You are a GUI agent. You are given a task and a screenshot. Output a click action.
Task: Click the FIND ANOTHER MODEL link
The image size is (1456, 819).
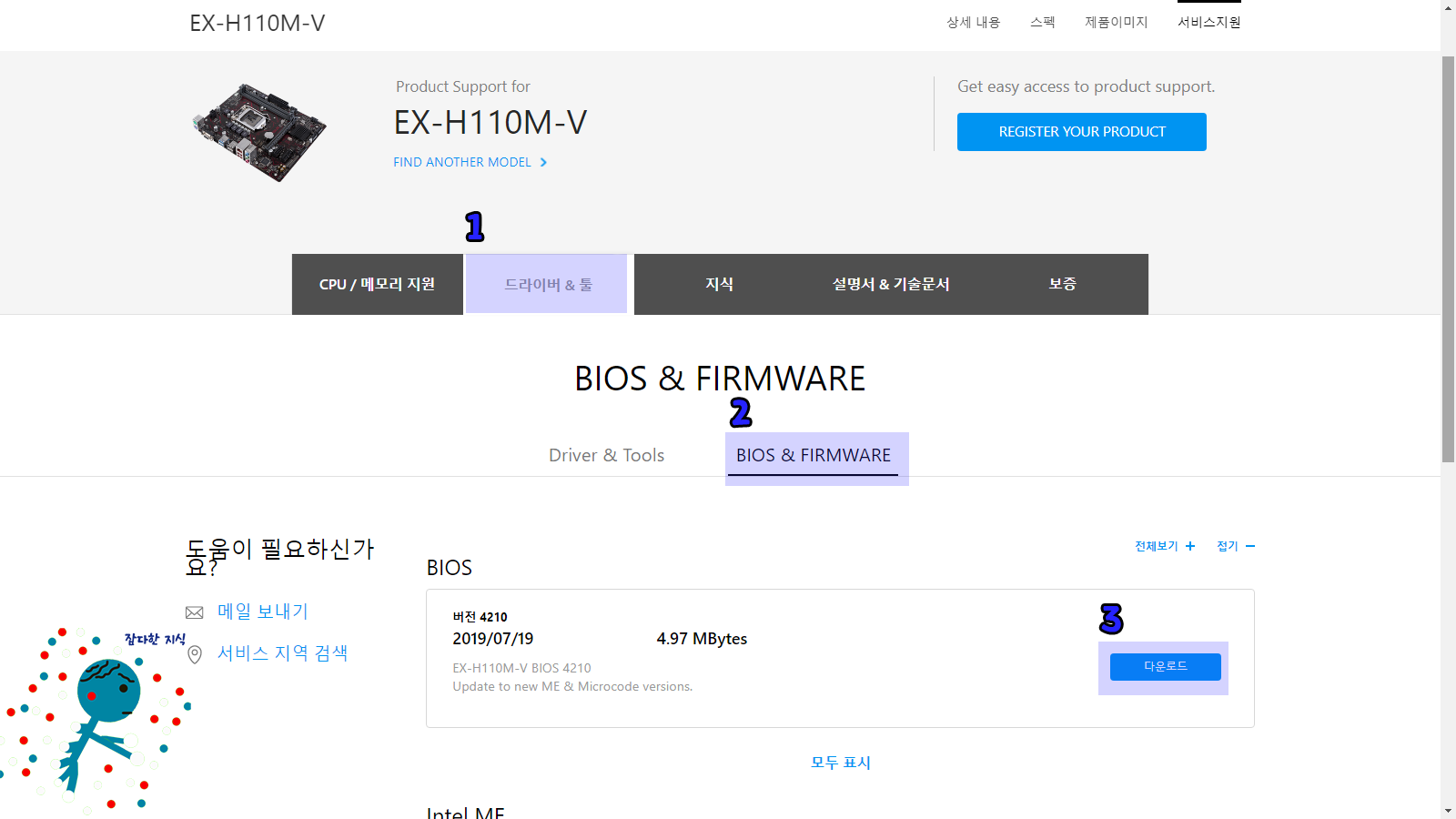(x=462, y=162)
